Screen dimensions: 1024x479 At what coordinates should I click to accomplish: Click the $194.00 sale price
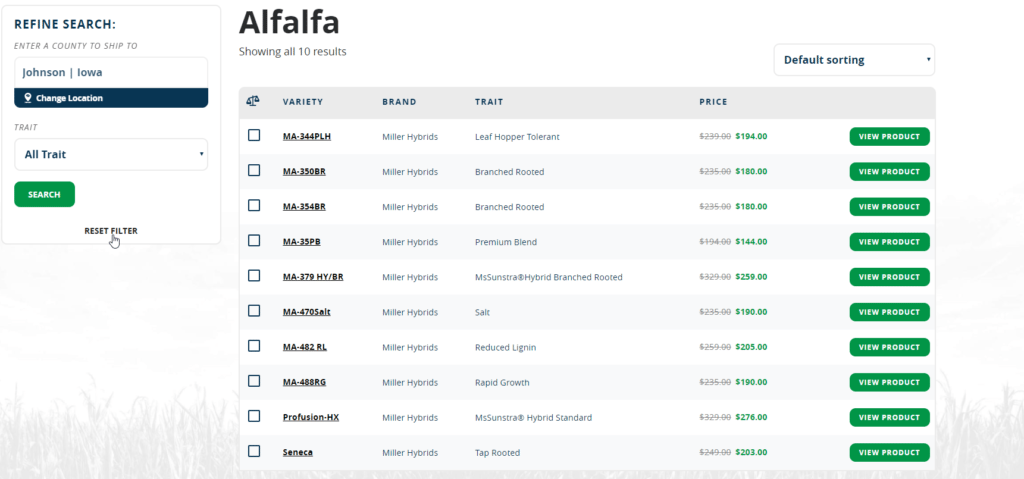[751, 137]
